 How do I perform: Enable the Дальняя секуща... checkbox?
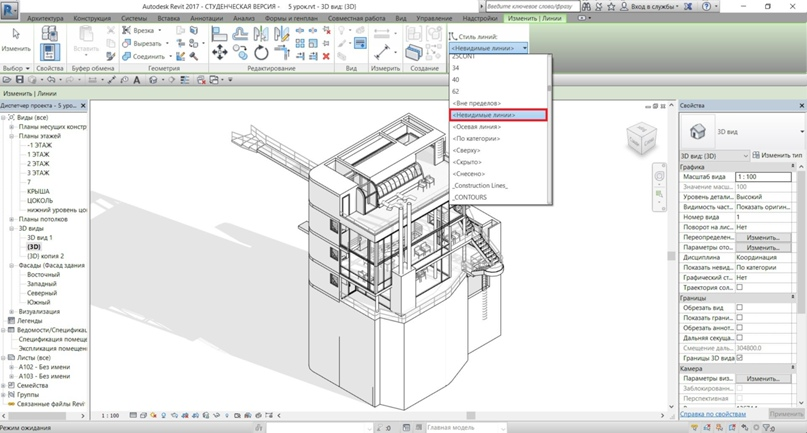[740, 338]
